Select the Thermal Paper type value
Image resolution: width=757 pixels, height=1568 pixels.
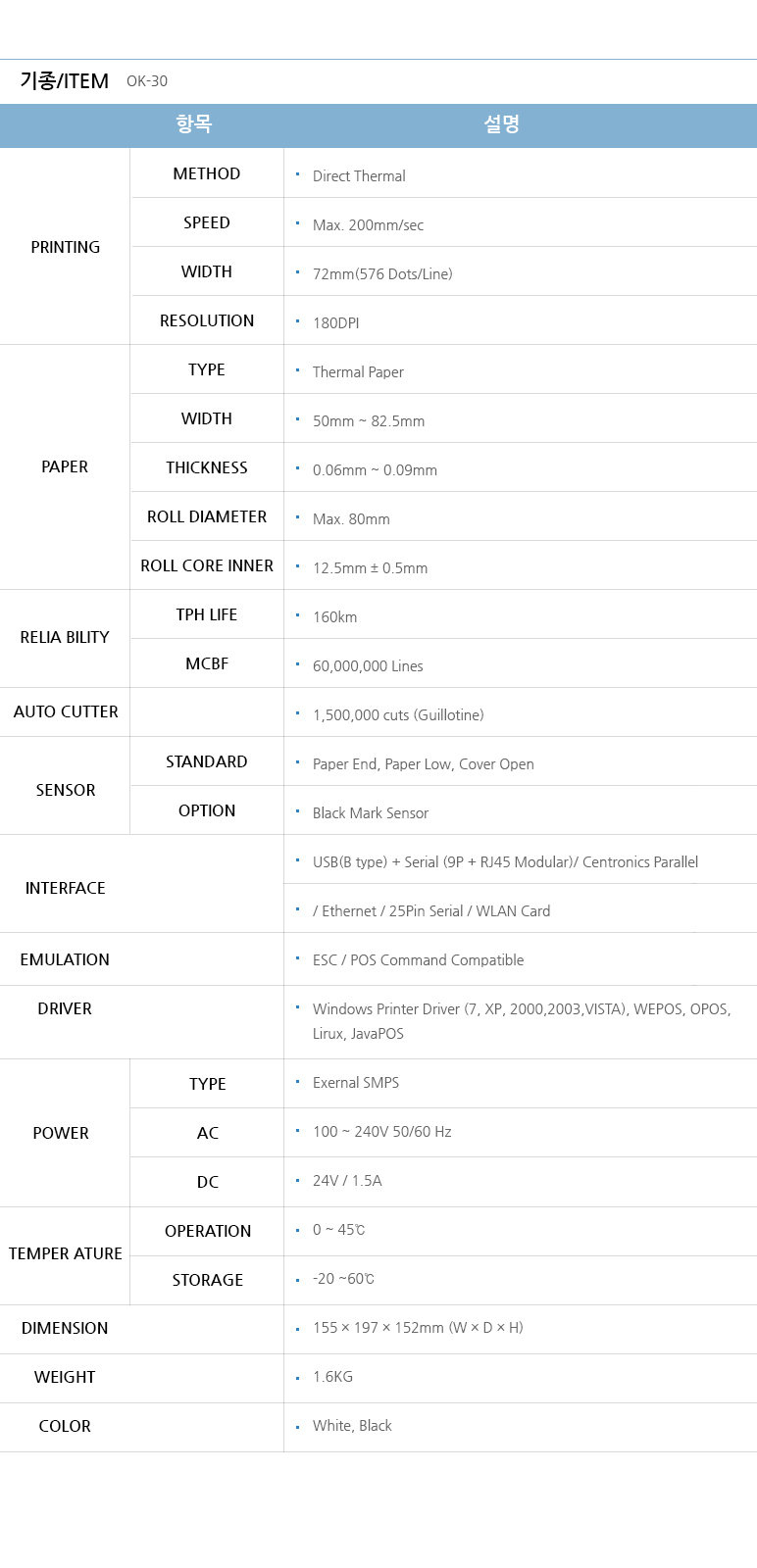(x=358, y=372)
